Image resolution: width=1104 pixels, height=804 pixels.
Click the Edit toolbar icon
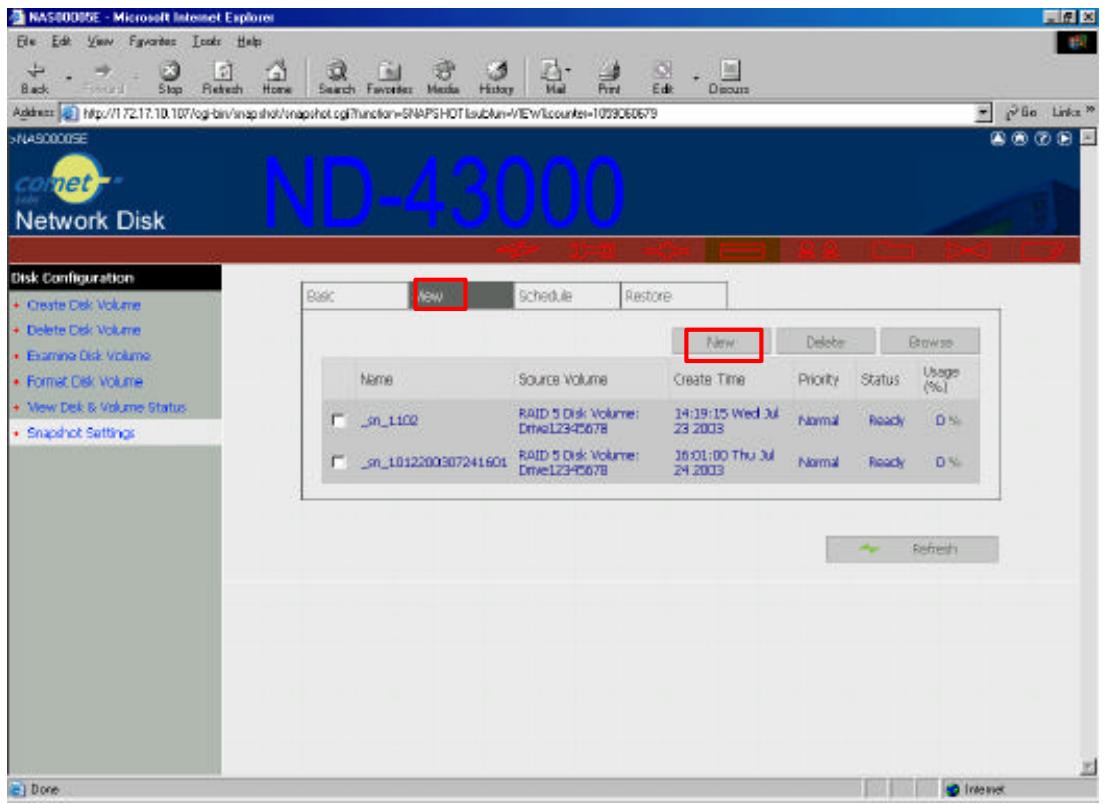[662, 77]
